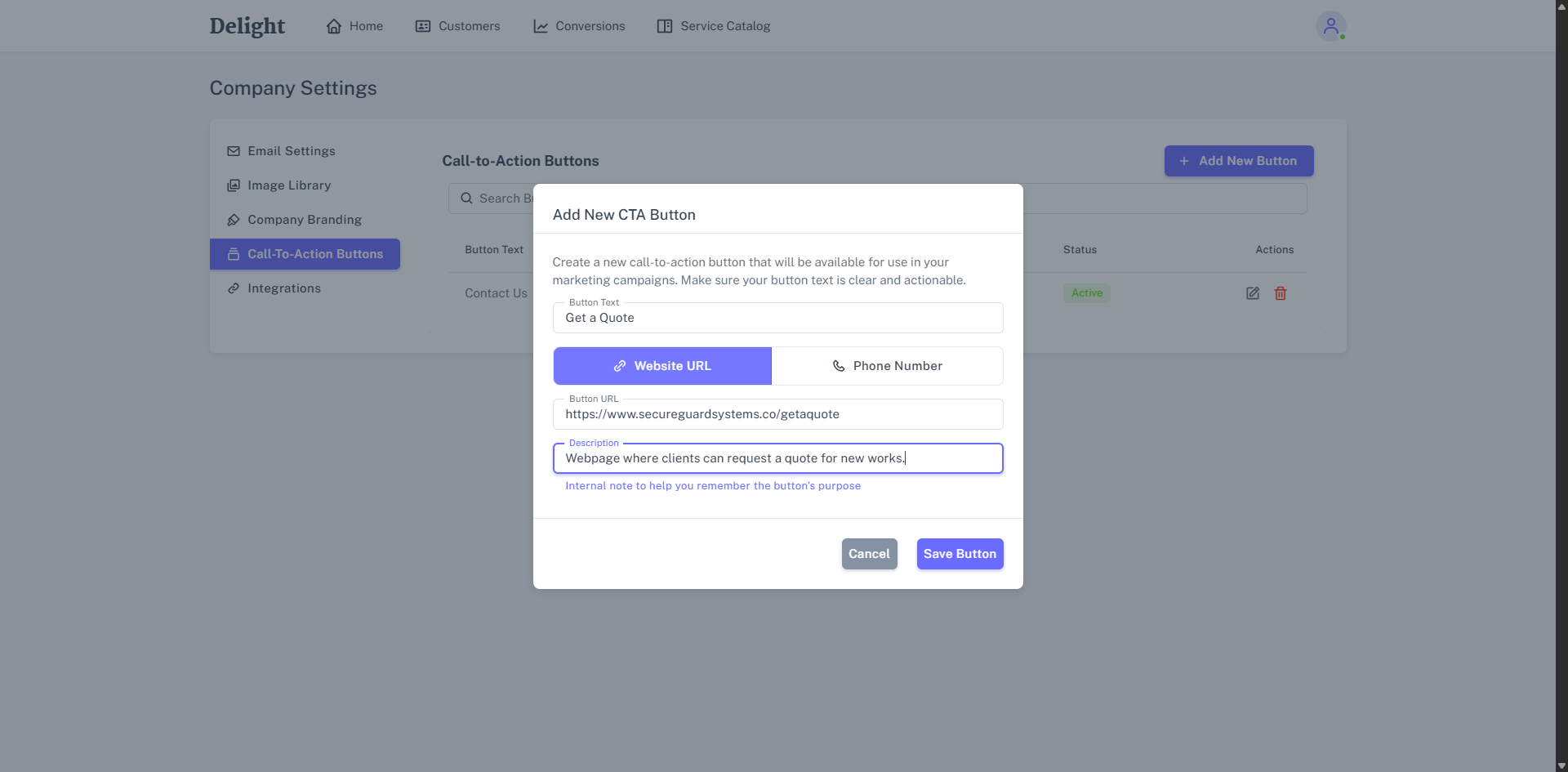Focus the Button Text input field
Screen dimensions: 1568x772
[x=777, y=318]
